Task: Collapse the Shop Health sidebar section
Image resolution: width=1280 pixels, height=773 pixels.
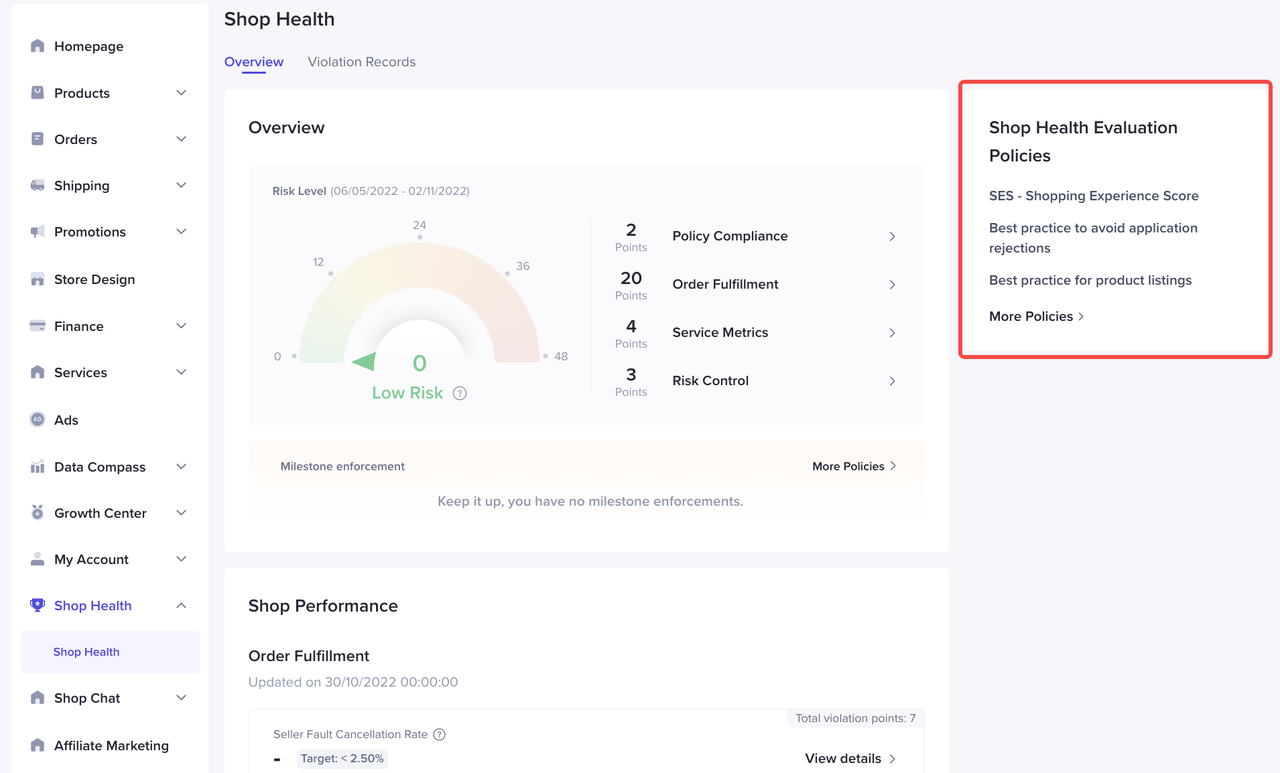Action: [181, 605]
